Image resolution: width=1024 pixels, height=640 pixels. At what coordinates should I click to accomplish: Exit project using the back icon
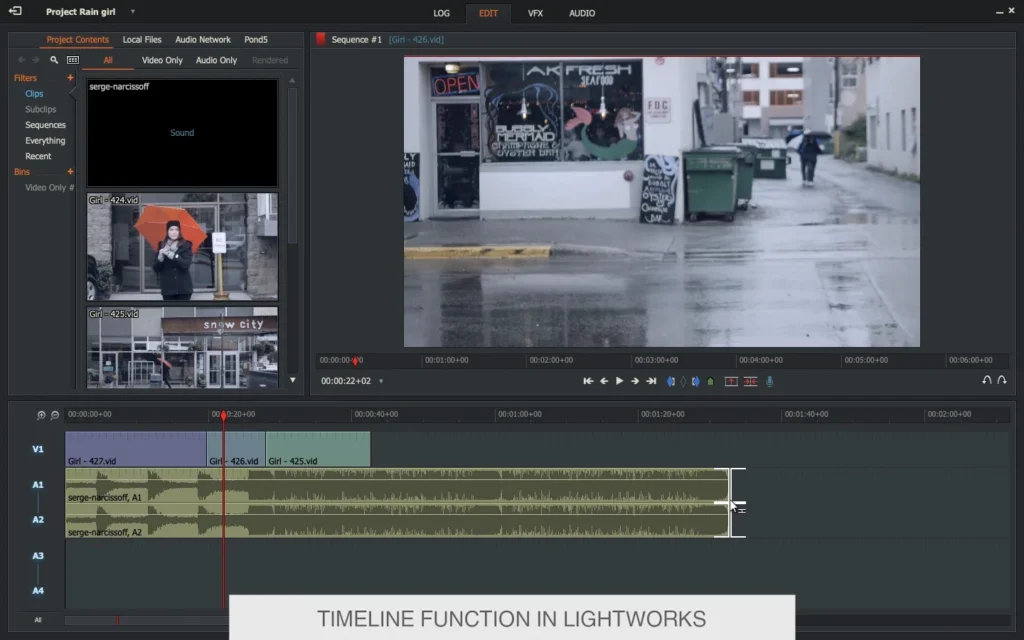click(x=15, y=11)
